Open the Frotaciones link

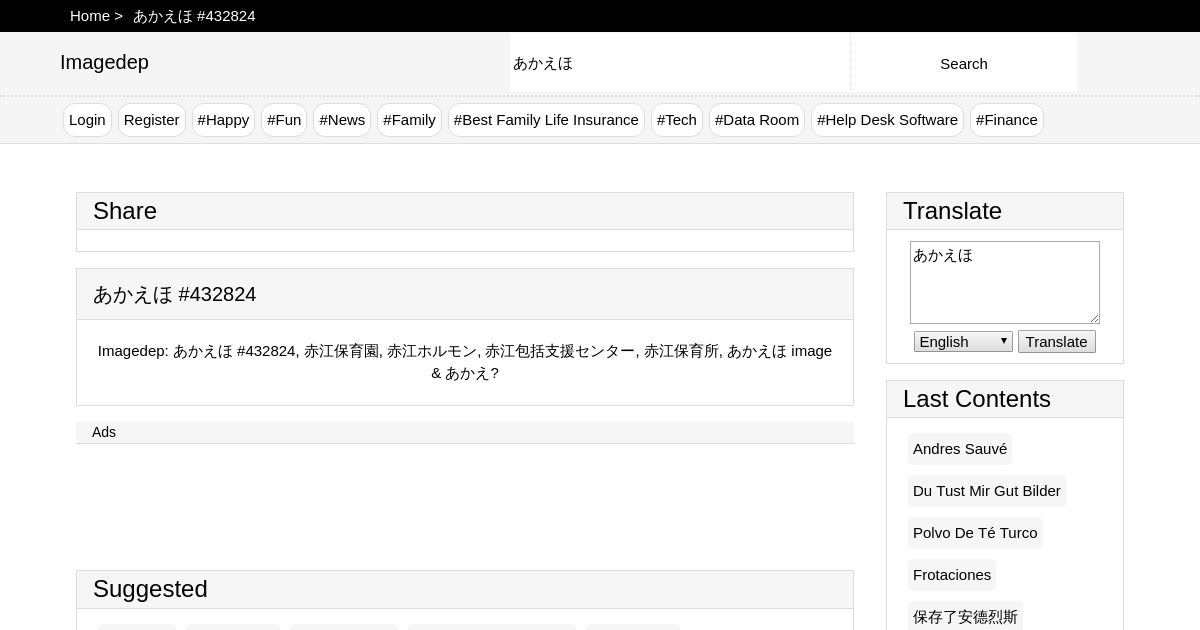[952, 575]
